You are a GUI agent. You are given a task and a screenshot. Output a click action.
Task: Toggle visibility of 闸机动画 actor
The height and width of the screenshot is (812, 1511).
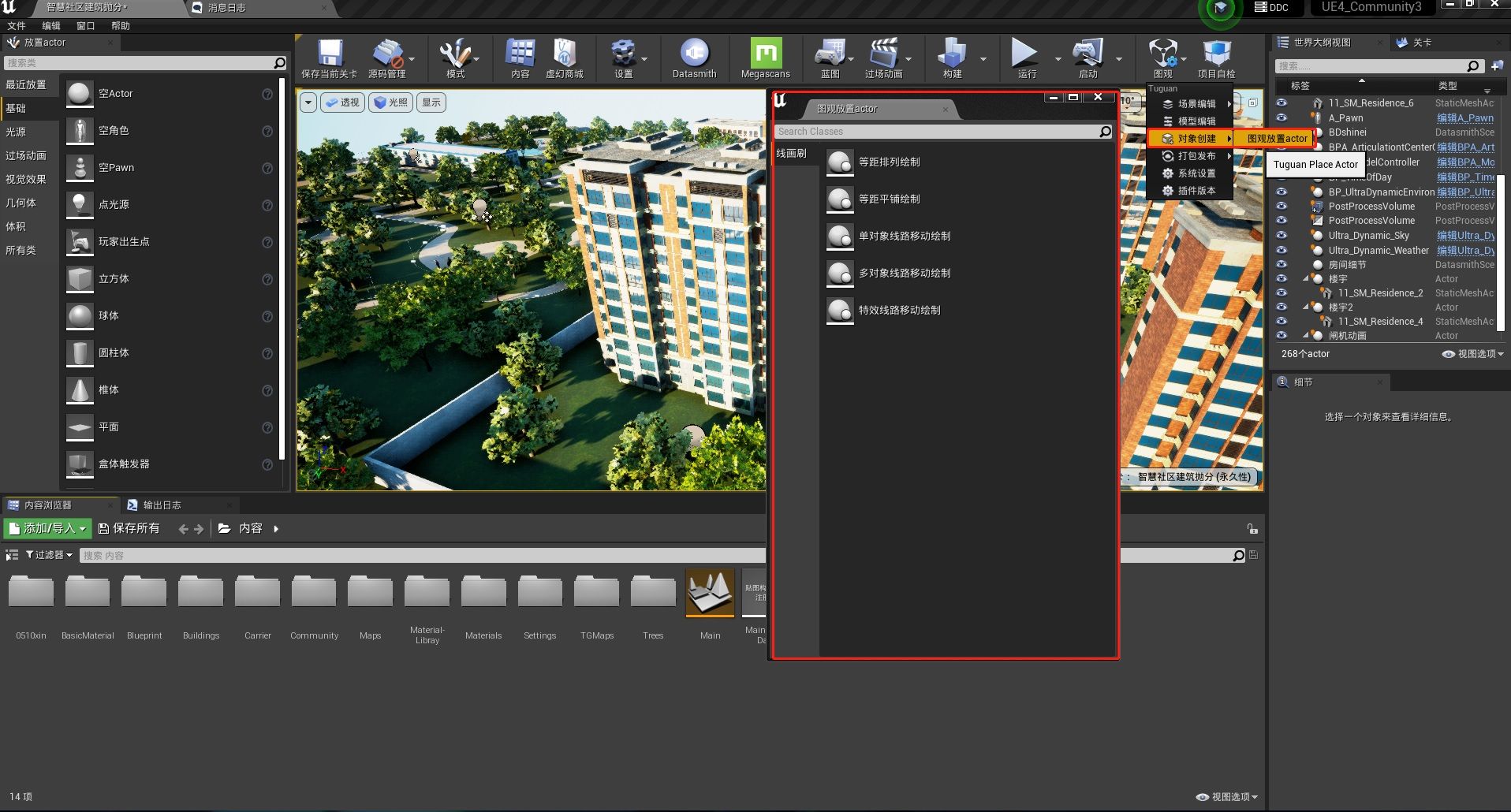click(1282, 335)
